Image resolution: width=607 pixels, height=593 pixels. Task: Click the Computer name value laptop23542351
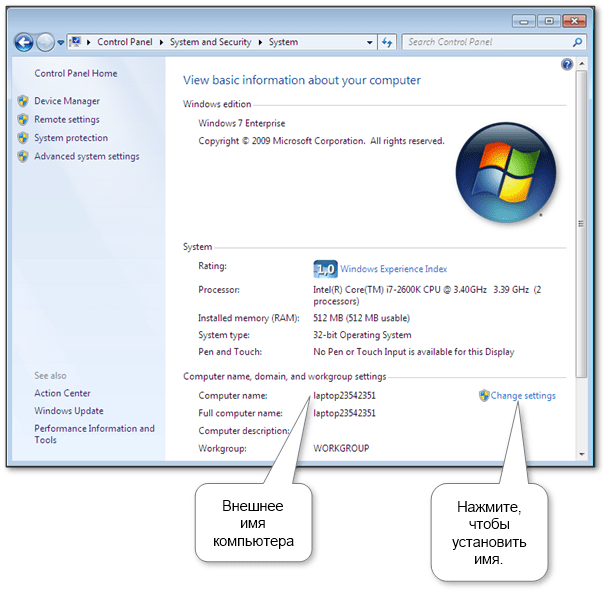click(344, 396)
